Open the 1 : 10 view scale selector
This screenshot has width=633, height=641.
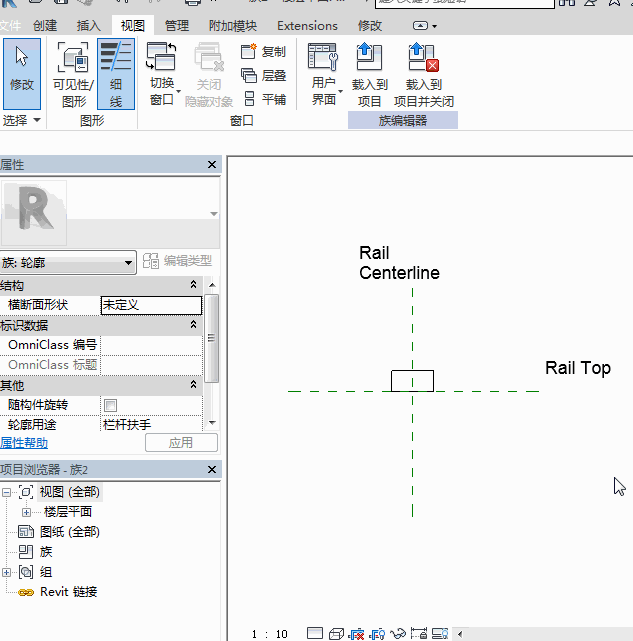[x=269, y=634]
